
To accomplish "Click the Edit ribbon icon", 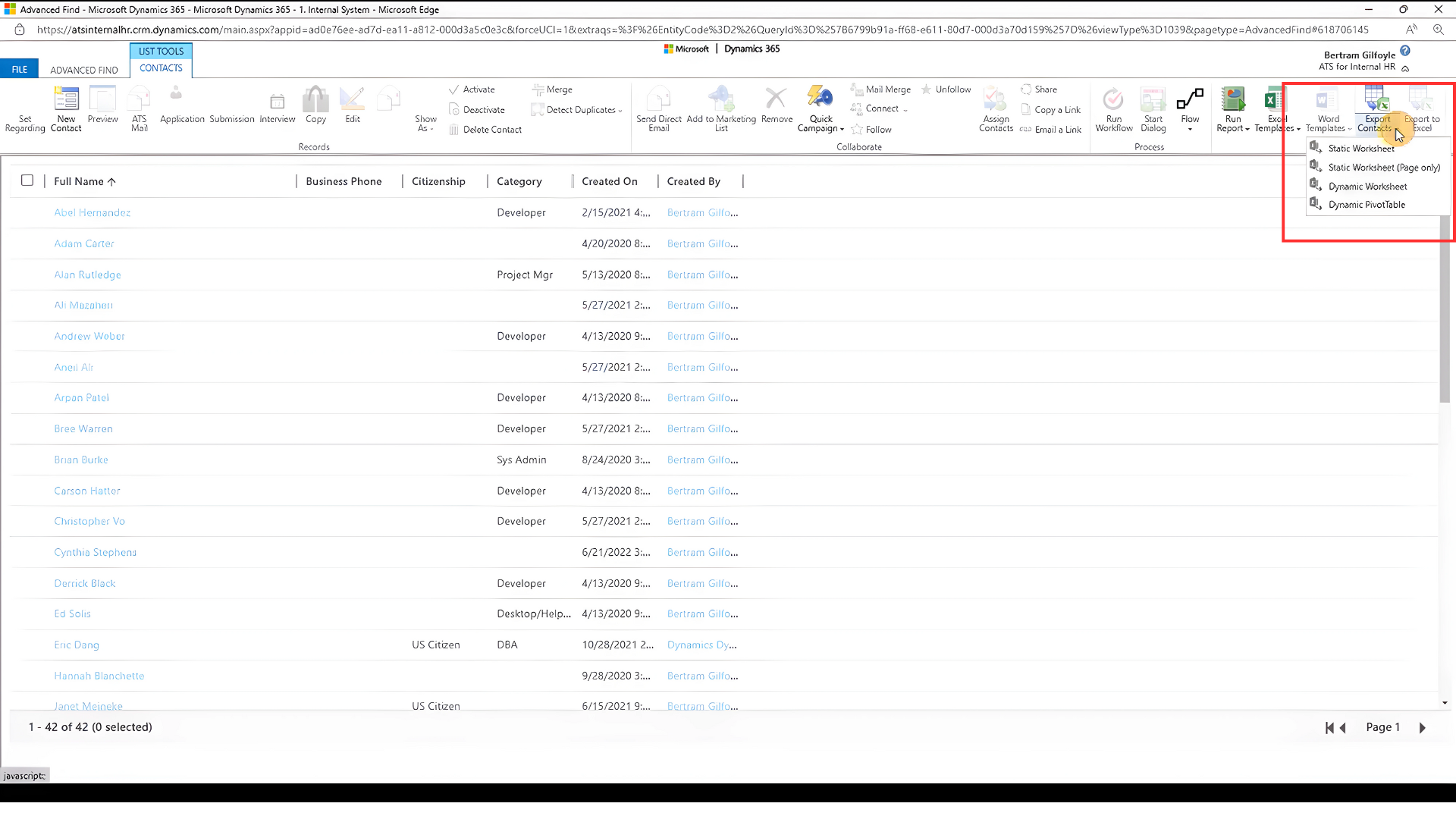I will [353, 106].
